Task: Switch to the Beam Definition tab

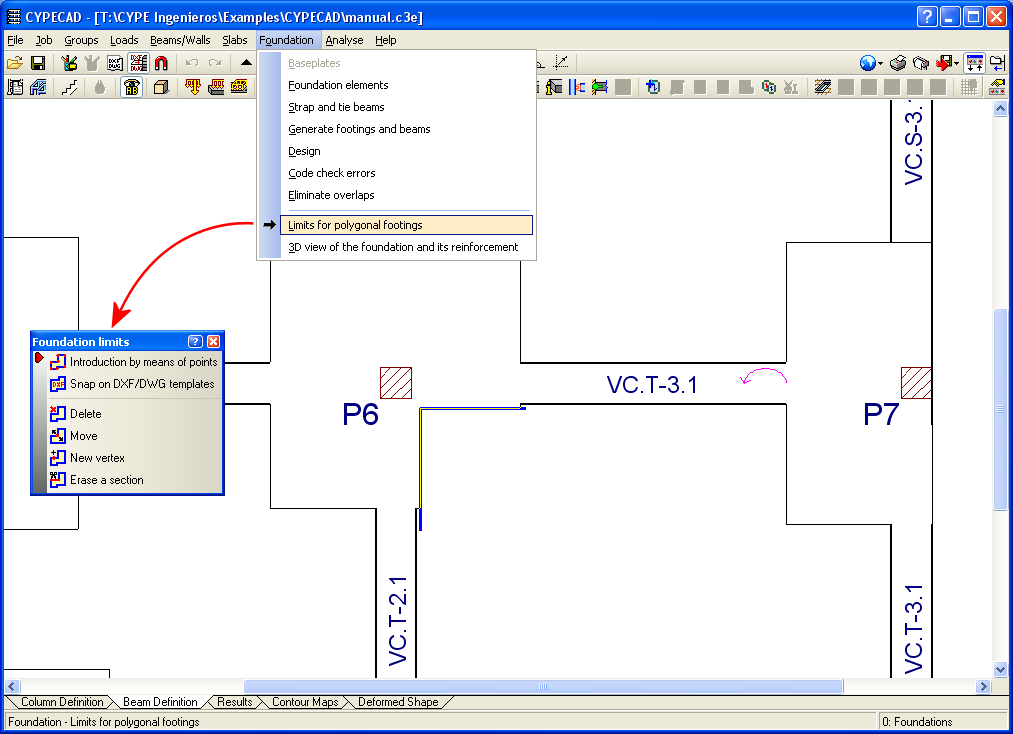Action: [160, 702]
